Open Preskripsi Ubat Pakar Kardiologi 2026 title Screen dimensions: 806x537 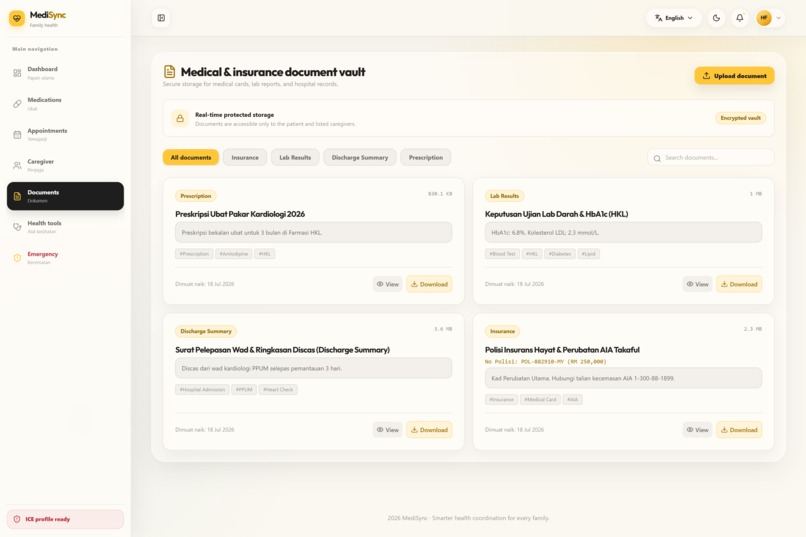pyautogui.click(x=240, y=214)
